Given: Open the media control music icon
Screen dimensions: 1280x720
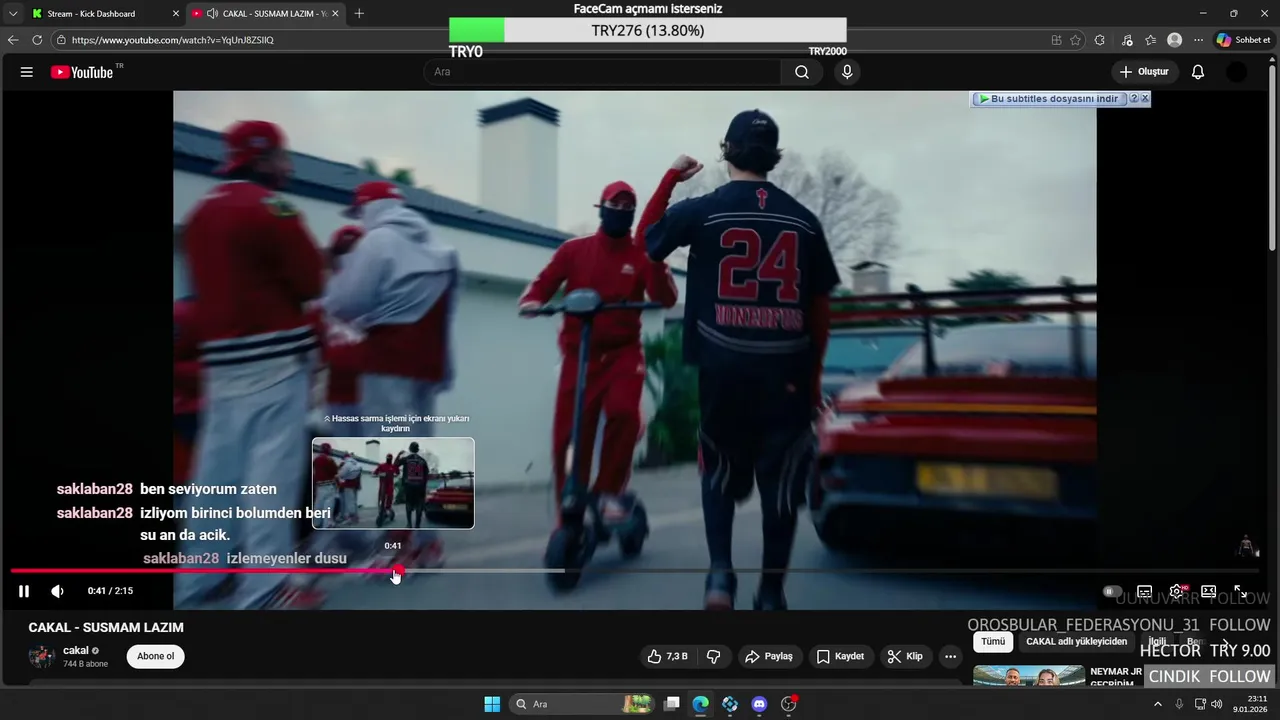Looking at the screenshot, I should click(x=1128, y=40).
